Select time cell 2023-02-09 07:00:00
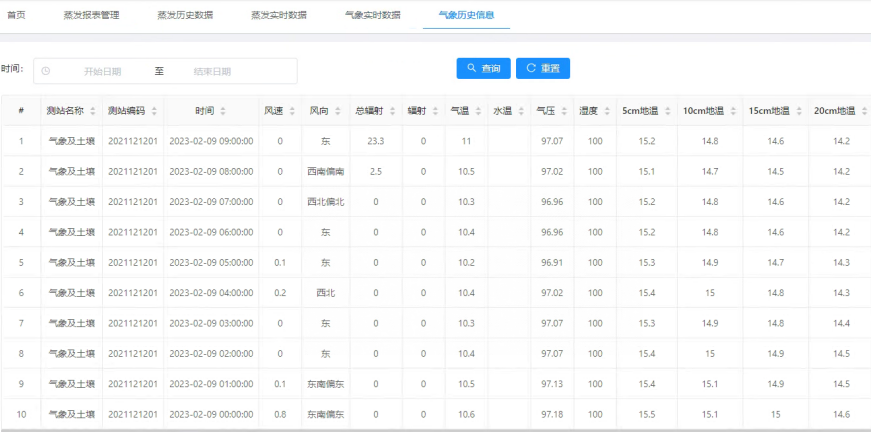Screen dimensions: 871x432 (x=211, y=202)
